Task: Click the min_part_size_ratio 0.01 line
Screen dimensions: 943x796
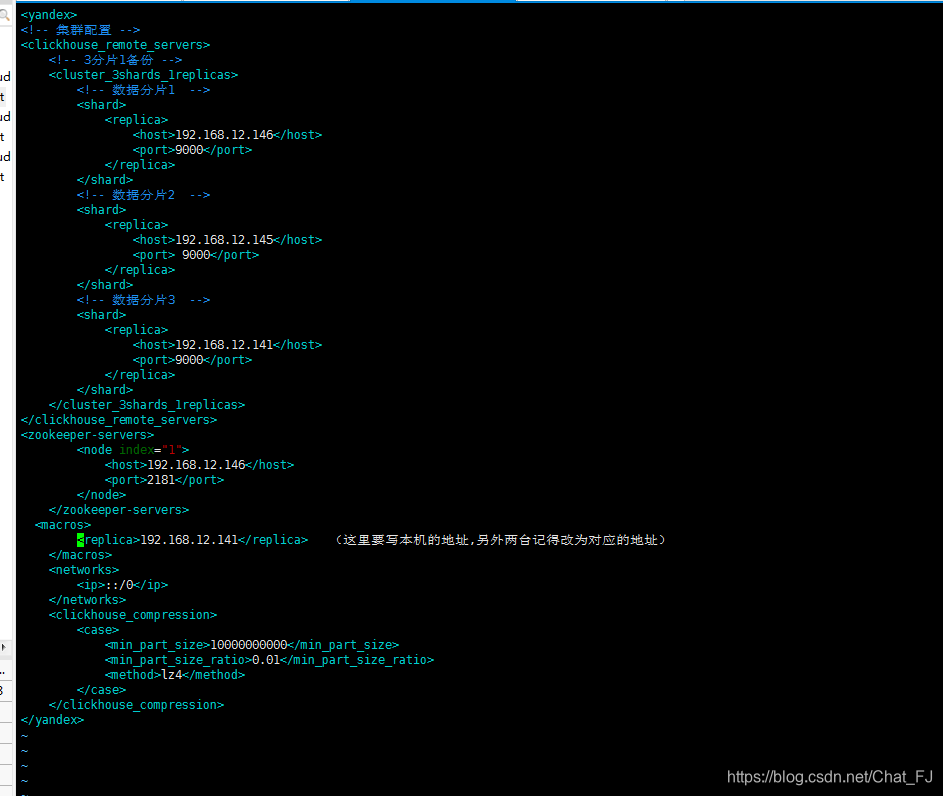Action: click(269, 660)
